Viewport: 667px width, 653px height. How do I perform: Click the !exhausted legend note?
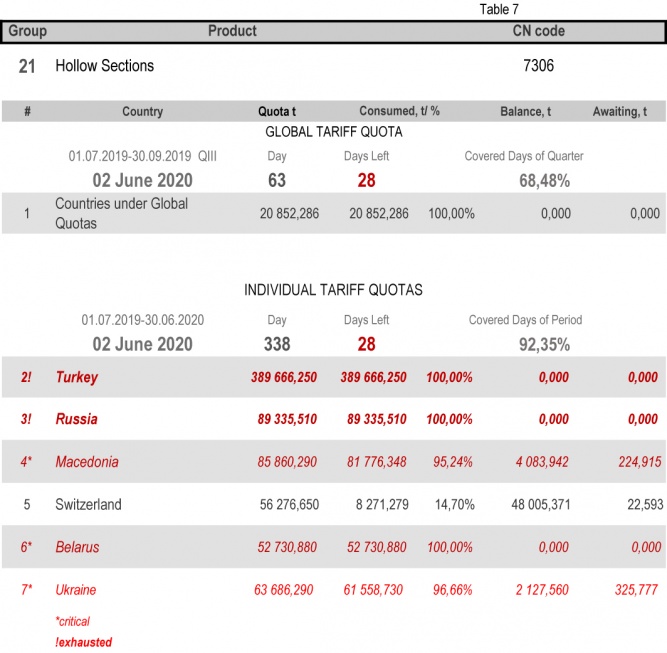pyautogui.click(x=84, y=642)
